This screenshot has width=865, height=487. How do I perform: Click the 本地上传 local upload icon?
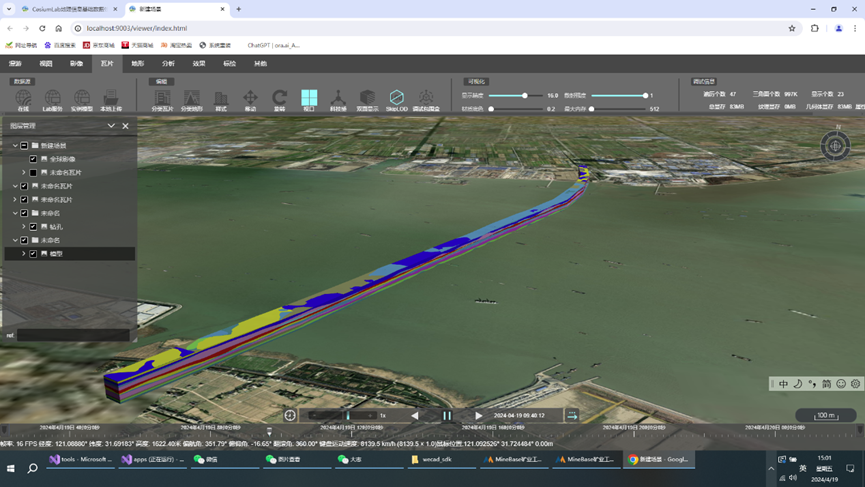point(111,98)
